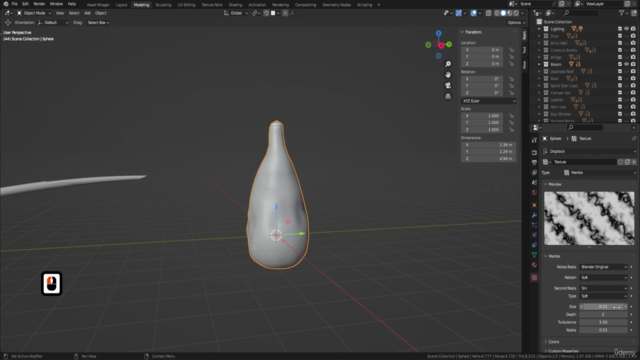Toggle Brick Wall collection render camera icon
Screen dimensions: 640x360
(633, 43)
